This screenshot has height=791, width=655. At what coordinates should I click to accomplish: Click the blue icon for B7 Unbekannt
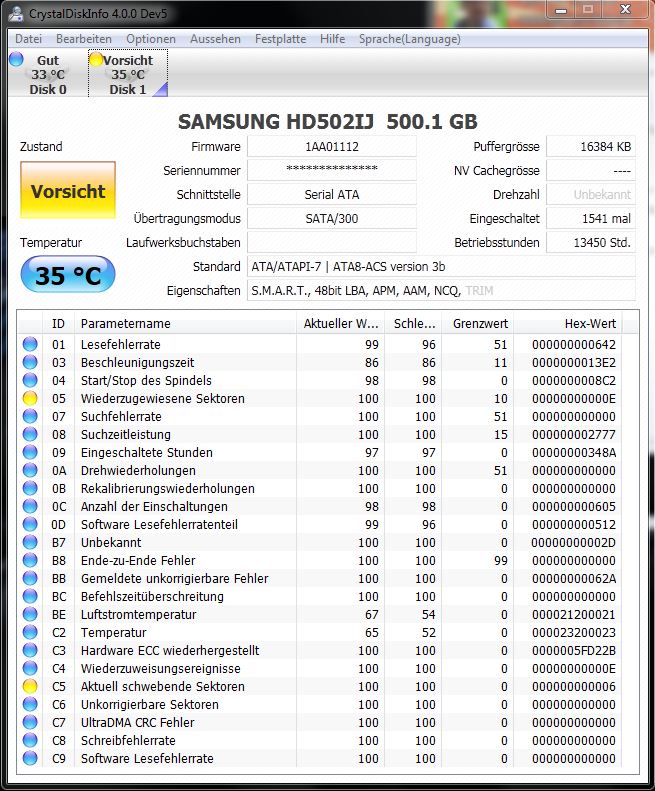point(30,542)
